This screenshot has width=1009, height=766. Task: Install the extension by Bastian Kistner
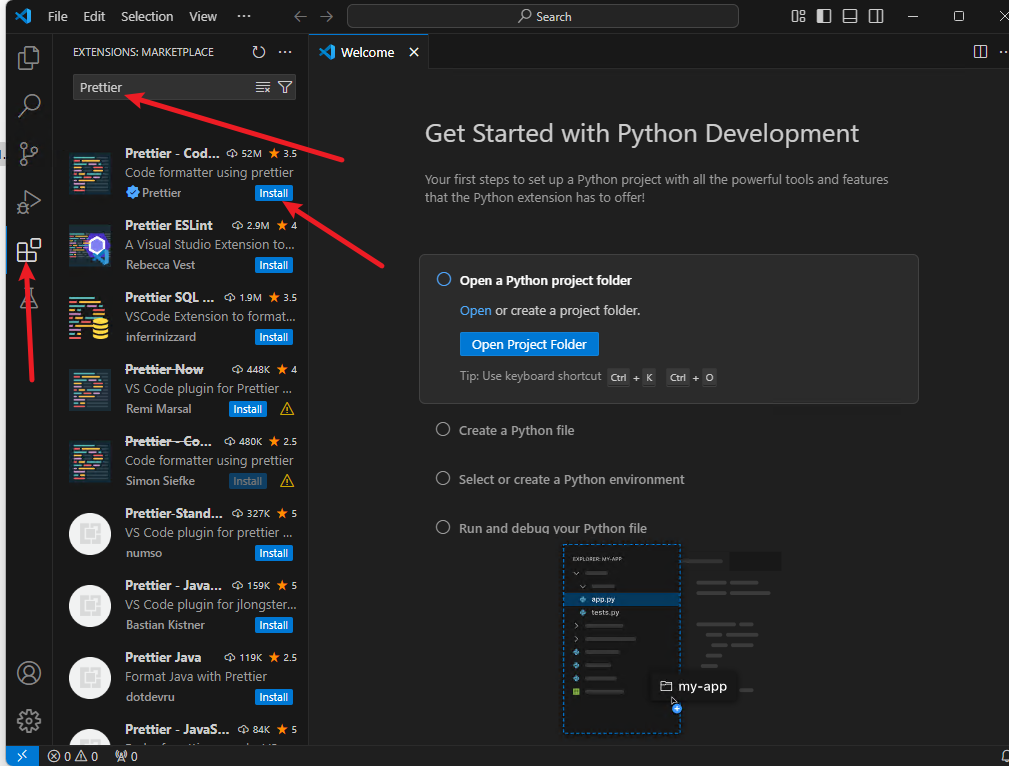coord(273,626)
